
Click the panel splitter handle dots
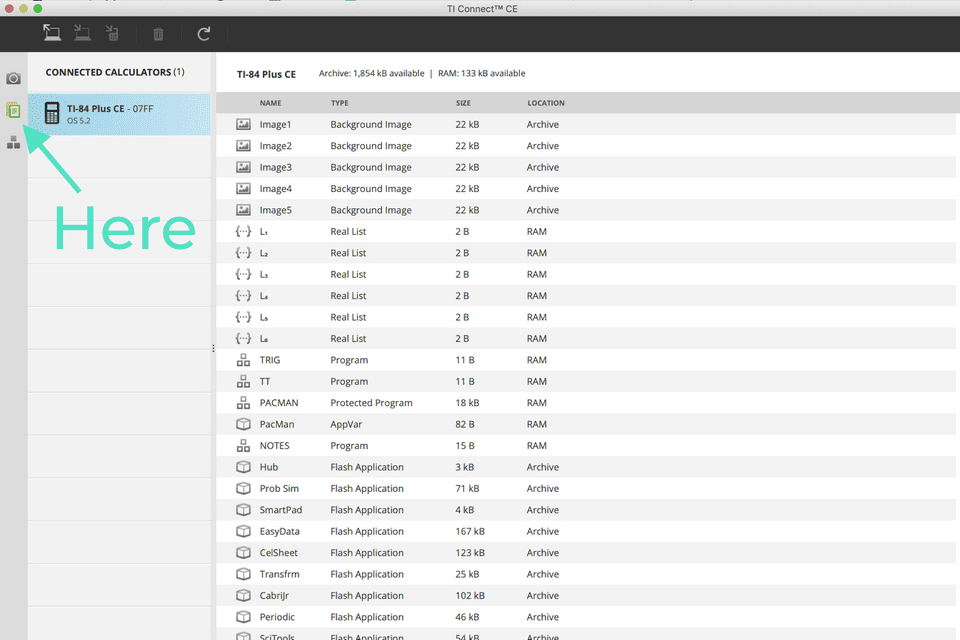pyautogui.click(x=213, y=348)
